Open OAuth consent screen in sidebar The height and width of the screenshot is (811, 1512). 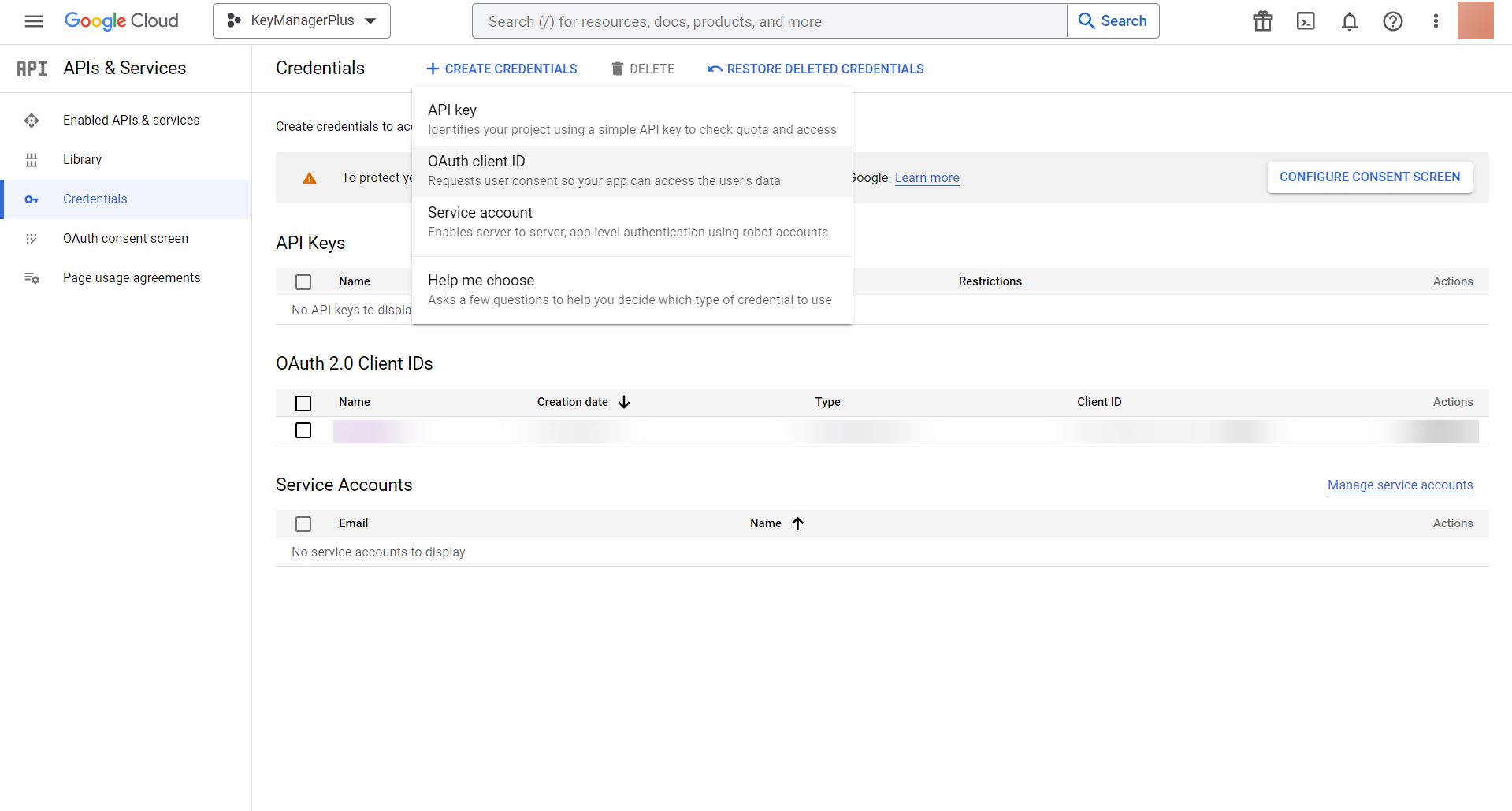(x=127, y=239)
